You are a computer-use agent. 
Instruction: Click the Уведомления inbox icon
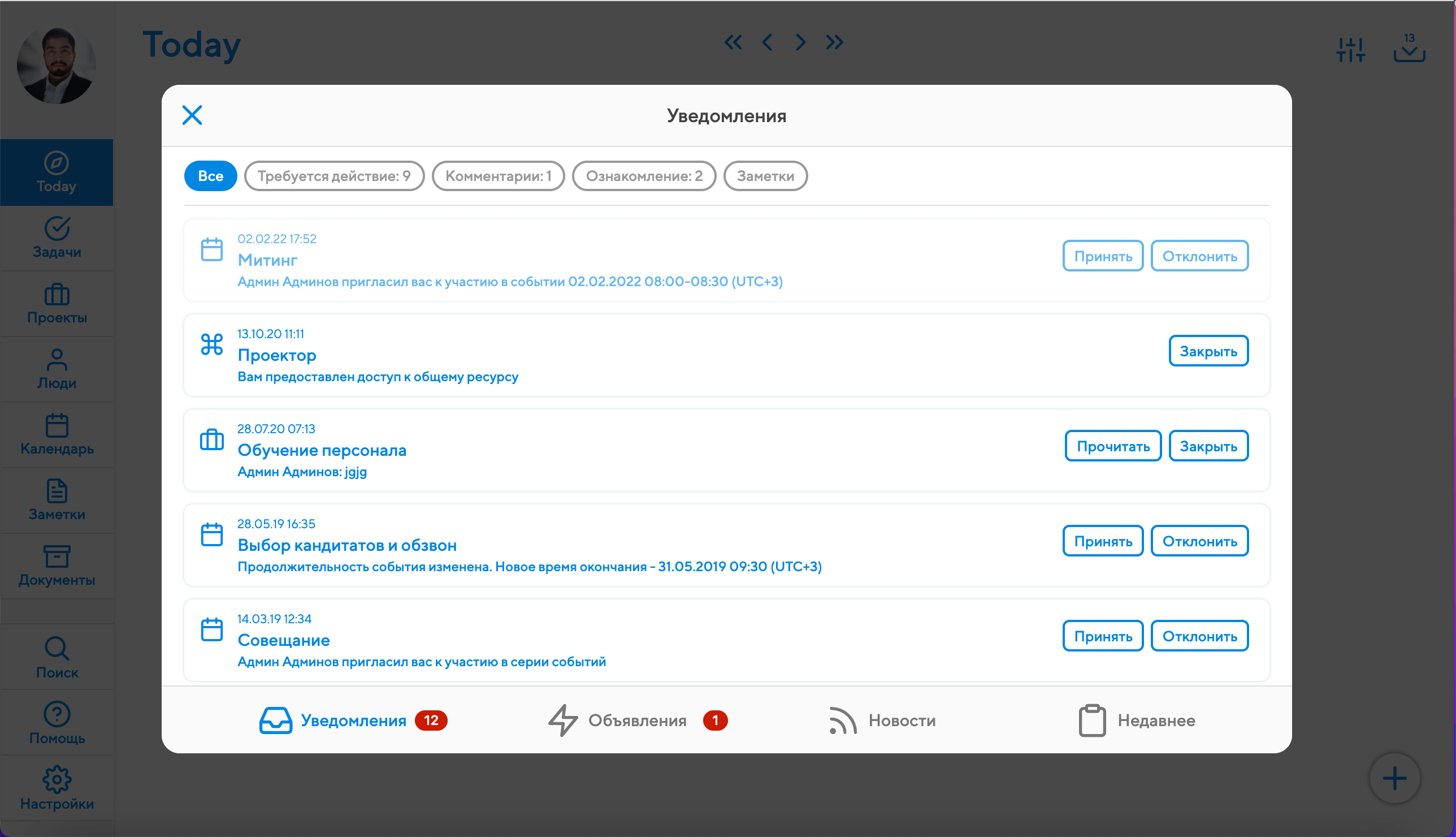[276, 720]
